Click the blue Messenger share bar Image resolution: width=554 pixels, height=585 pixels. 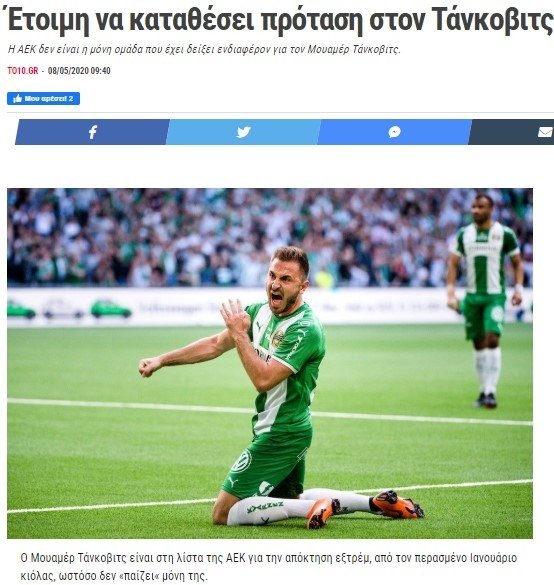(x=394, y=132)
